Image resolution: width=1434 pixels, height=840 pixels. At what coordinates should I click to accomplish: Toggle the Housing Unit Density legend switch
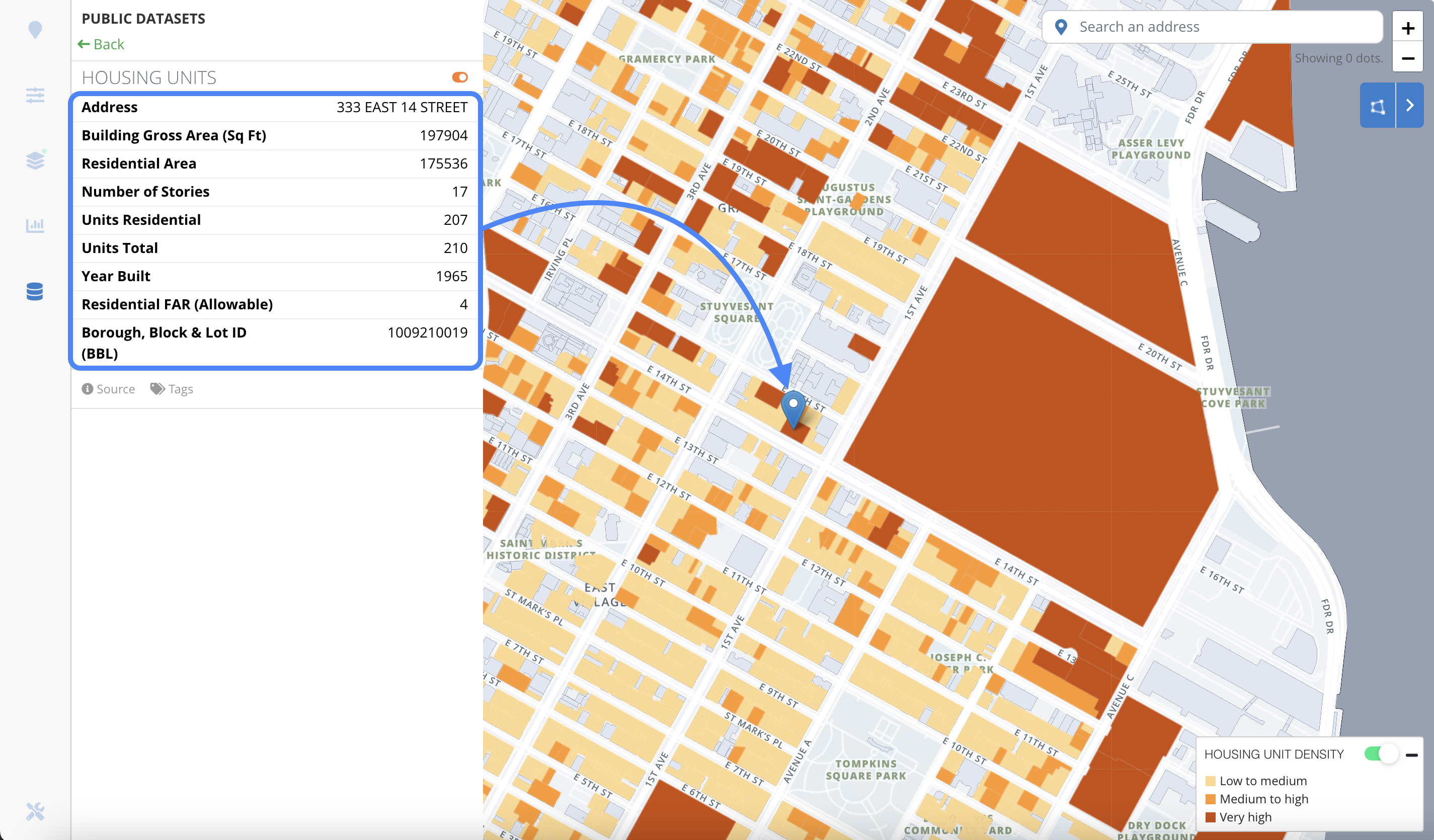click(1381, 754)
